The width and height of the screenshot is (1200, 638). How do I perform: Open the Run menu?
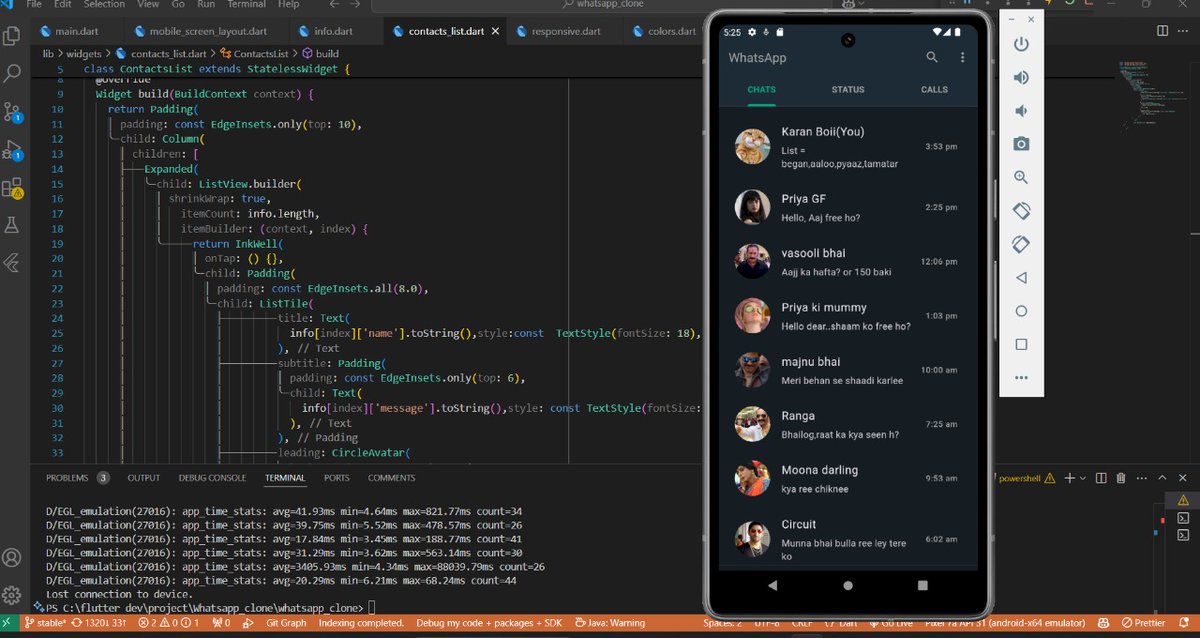[206, 5]
